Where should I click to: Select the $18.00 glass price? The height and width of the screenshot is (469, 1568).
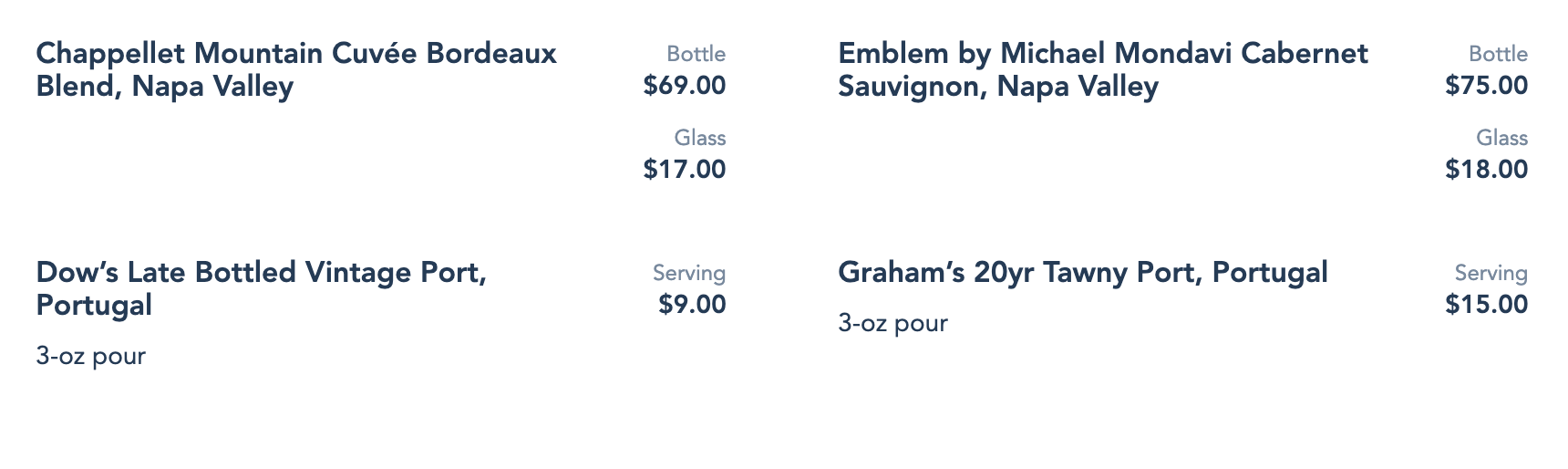coord(1486,170)
